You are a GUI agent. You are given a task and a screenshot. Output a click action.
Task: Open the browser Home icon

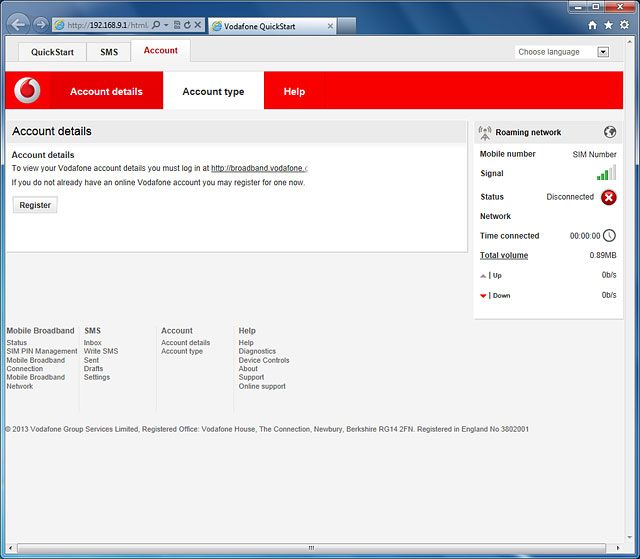point(592,25)
